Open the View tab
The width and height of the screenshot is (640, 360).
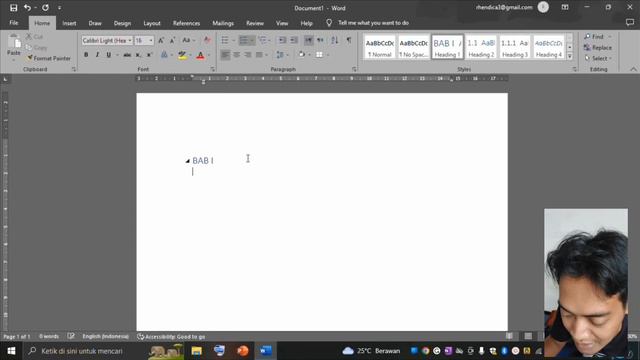pyautogui.click(x=282, y=23)
